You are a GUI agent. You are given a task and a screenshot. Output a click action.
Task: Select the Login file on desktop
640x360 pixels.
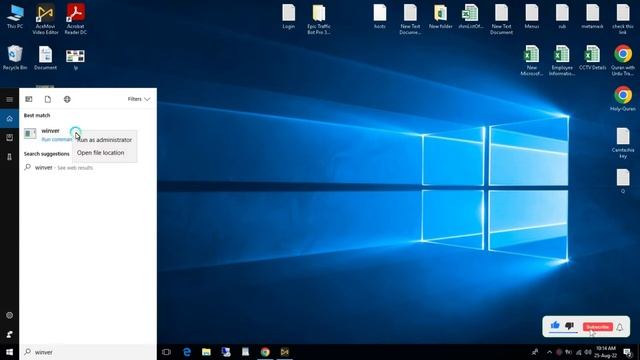tap(289, 17)
